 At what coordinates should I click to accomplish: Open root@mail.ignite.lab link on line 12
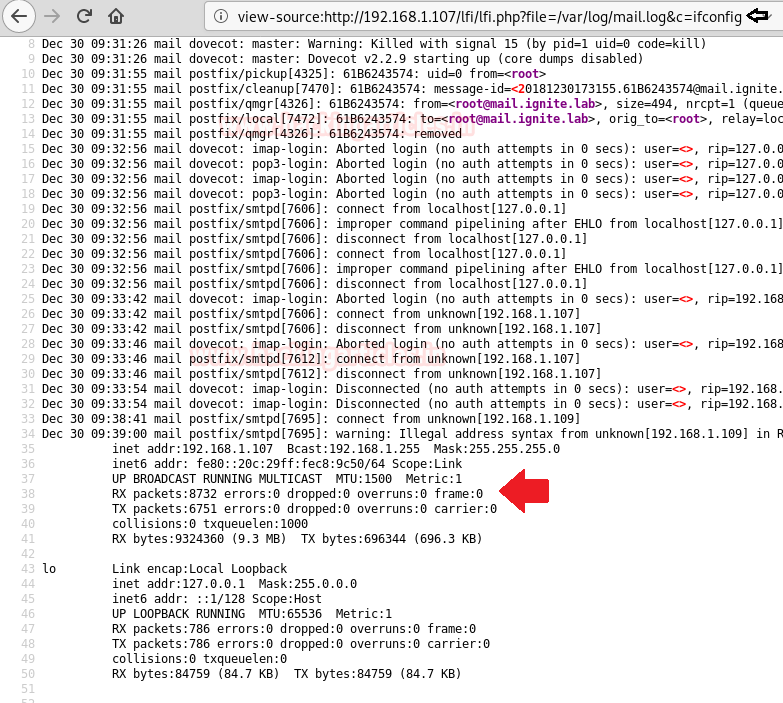coord(525,104)
